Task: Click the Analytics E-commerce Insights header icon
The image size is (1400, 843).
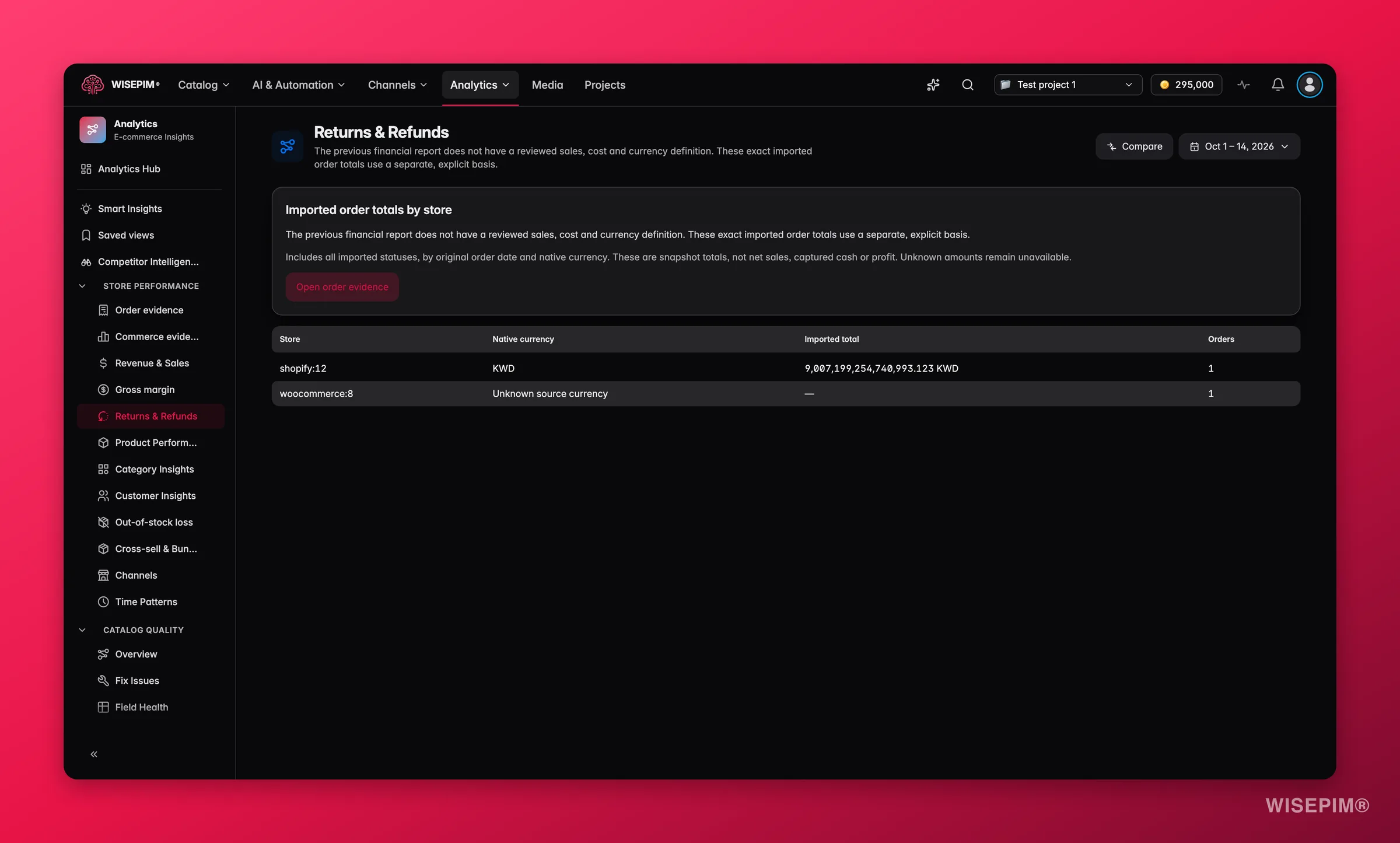Action: coord(93,130)
